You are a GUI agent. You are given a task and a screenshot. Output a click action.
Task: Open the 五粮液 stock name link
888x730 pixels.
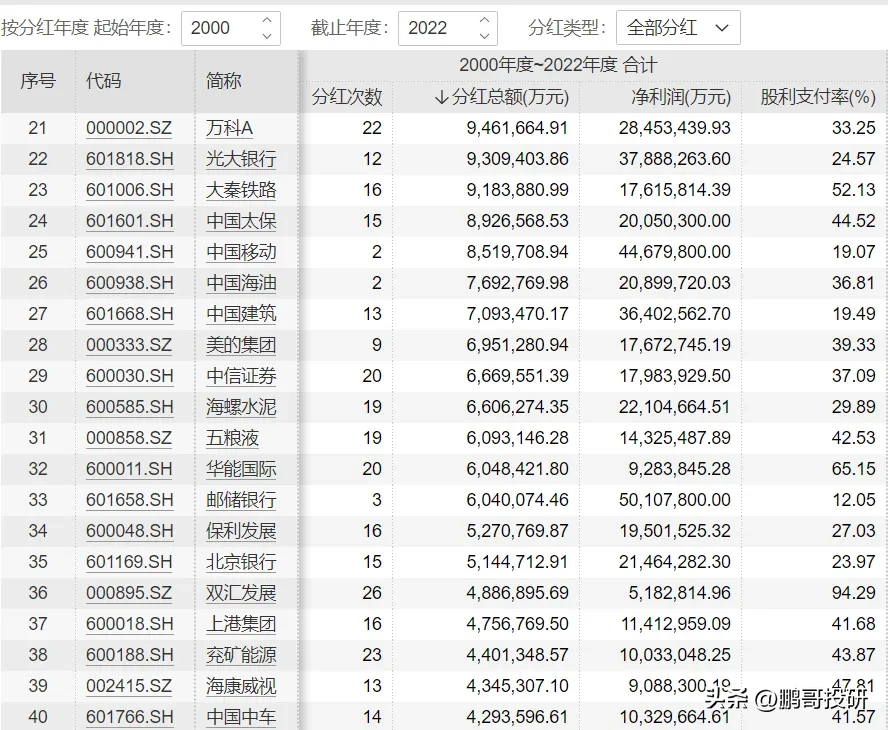tap(232, 438)
